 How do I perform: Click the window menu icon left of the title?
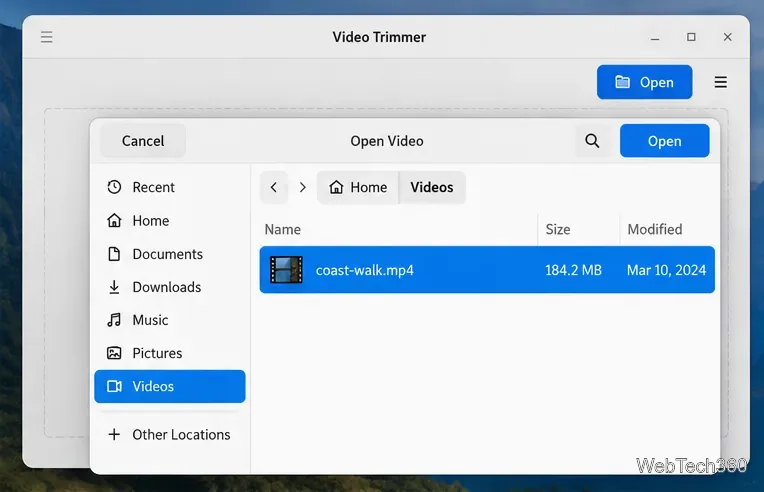(x=46, y=37)
